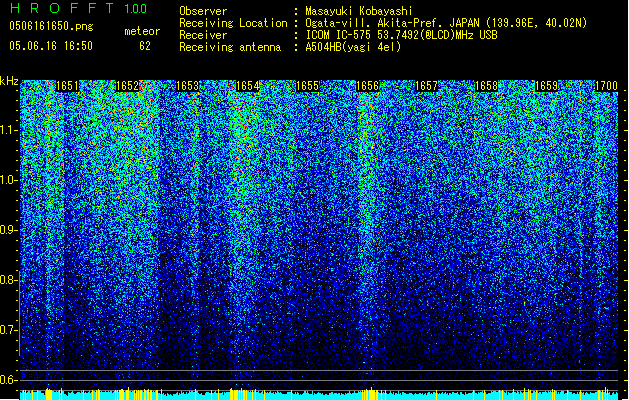The width and height of the screenshot is (629, 400).
Task: Click the 0.9 kHz axis tick label
Action: click(x=8, y=230)
